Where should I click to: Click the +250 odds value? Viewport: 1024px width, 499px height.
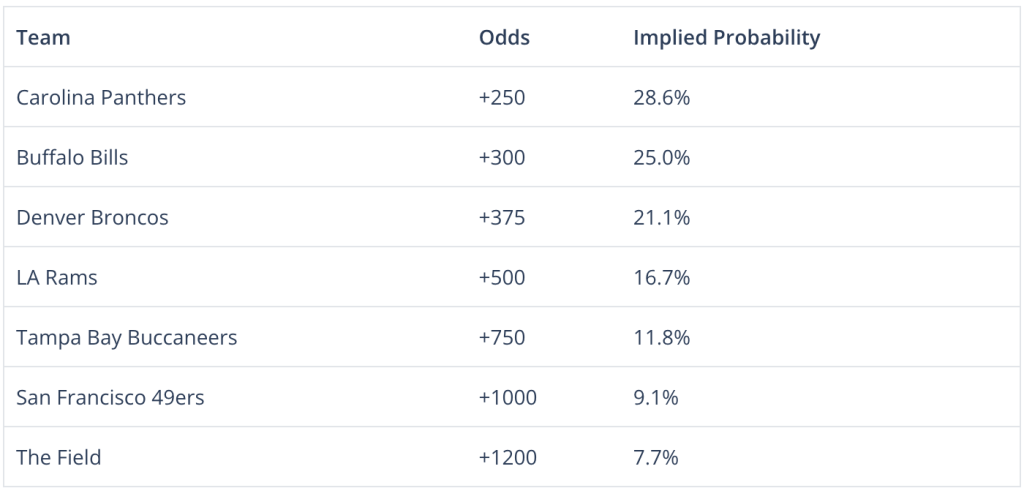502,97
